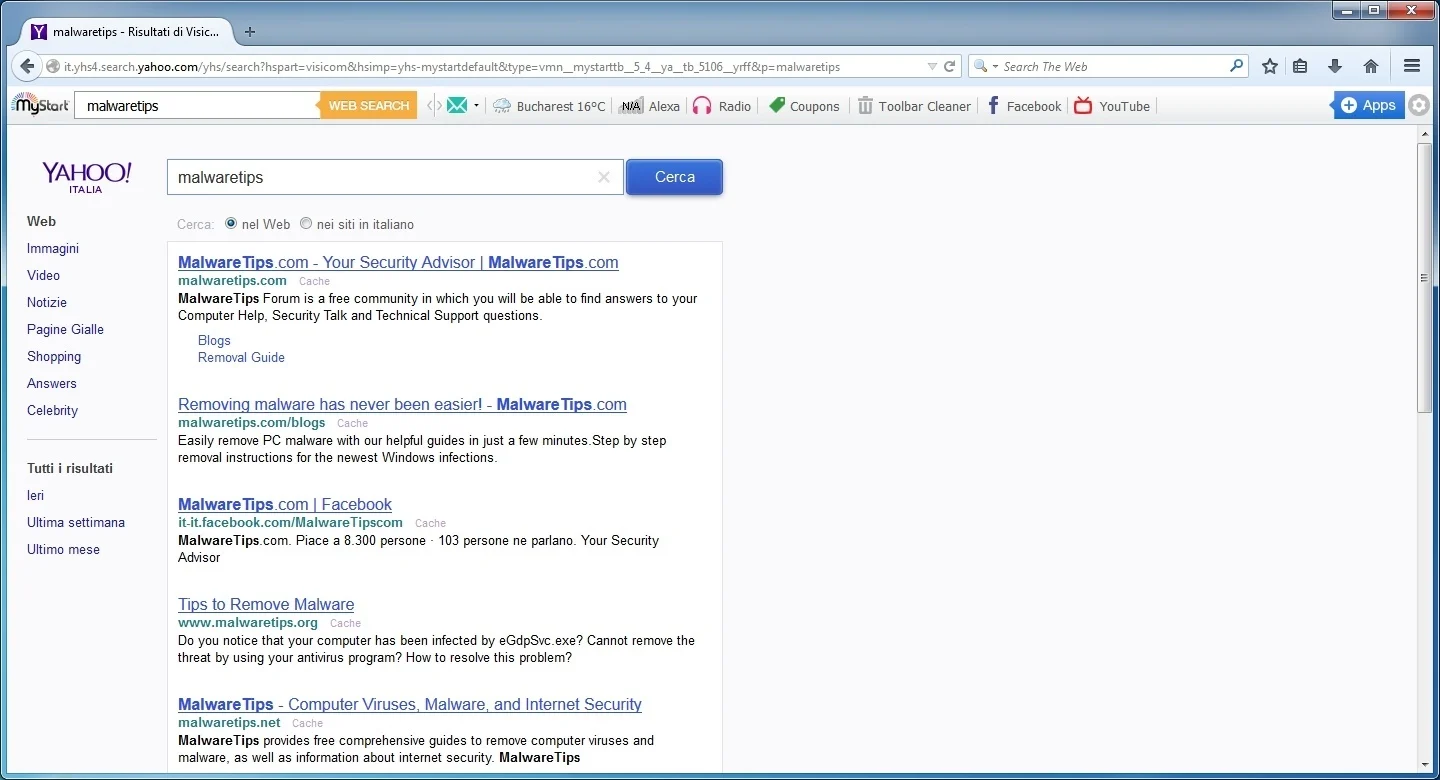Switch to the Immagini search category
This screenshot has height=780, width=1440.
tap(53, 248)
